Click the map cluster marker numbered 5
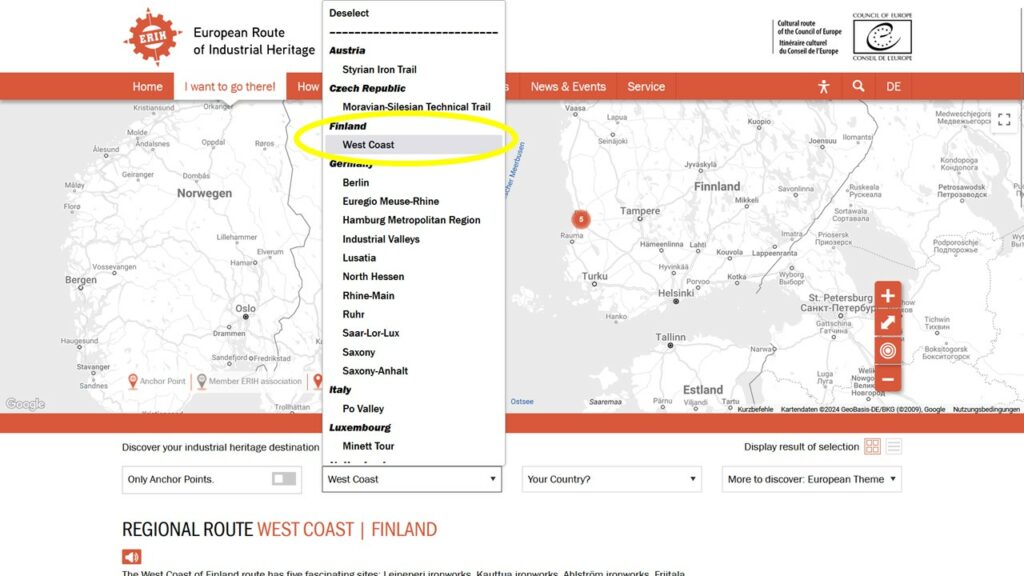The width and height of the screenshot is (1024, 576). [581, 219]
